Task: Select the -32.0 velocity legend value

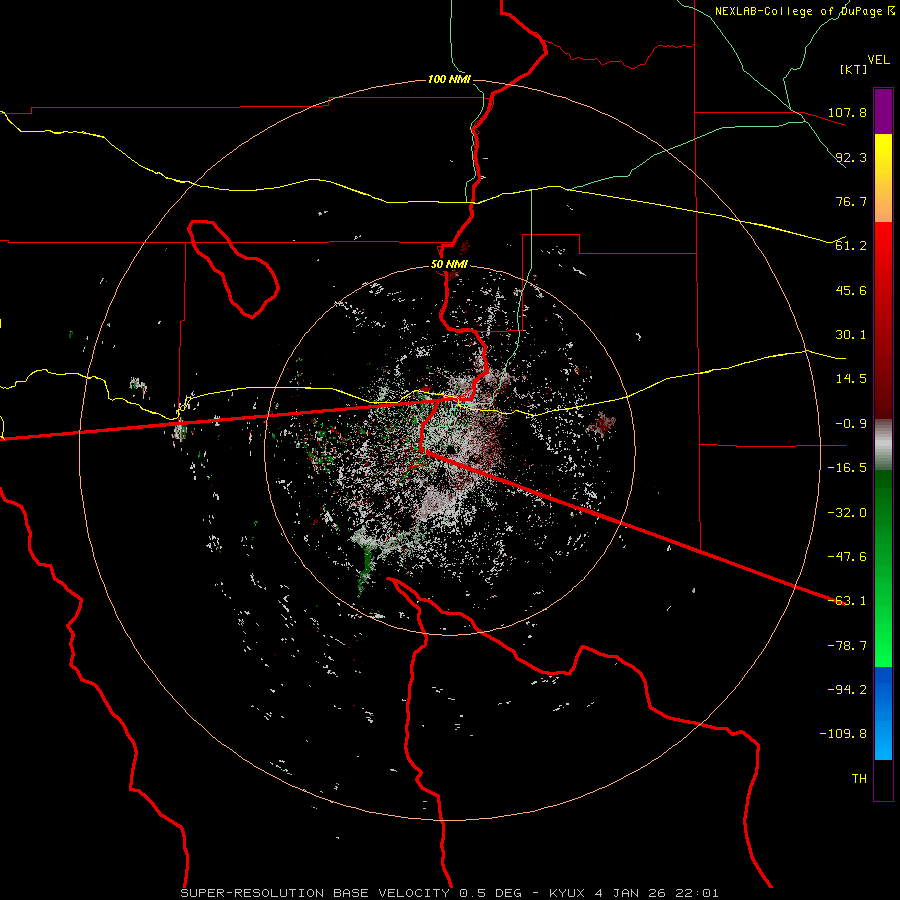Action: click(847, 513)
